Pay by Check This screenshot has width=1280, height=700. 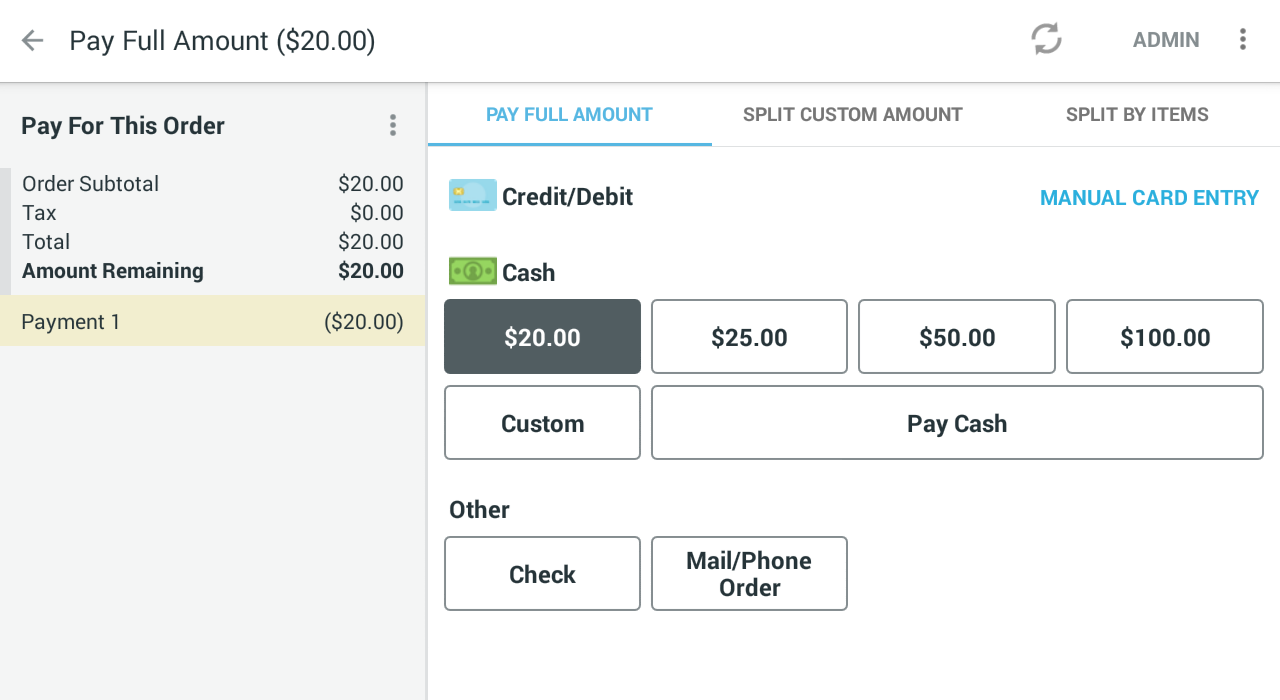[x=542, y=574]
